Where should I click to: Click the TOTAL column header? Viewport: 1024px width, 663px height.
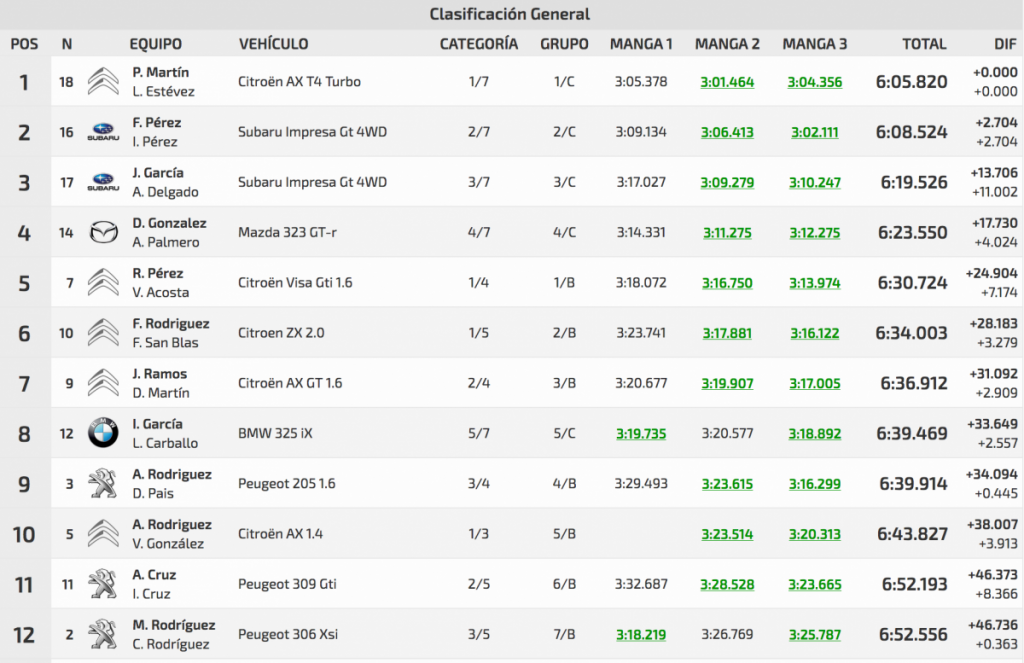923,44
